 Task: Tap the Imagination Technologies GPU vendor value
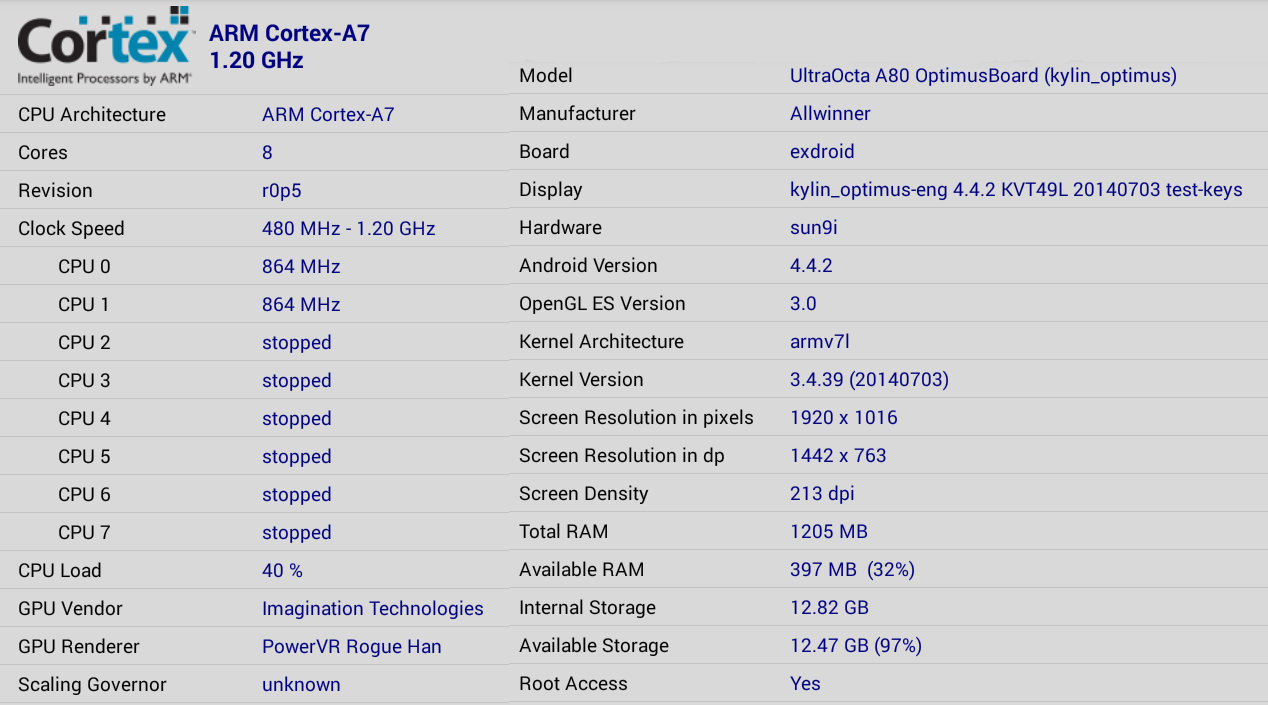372,608
